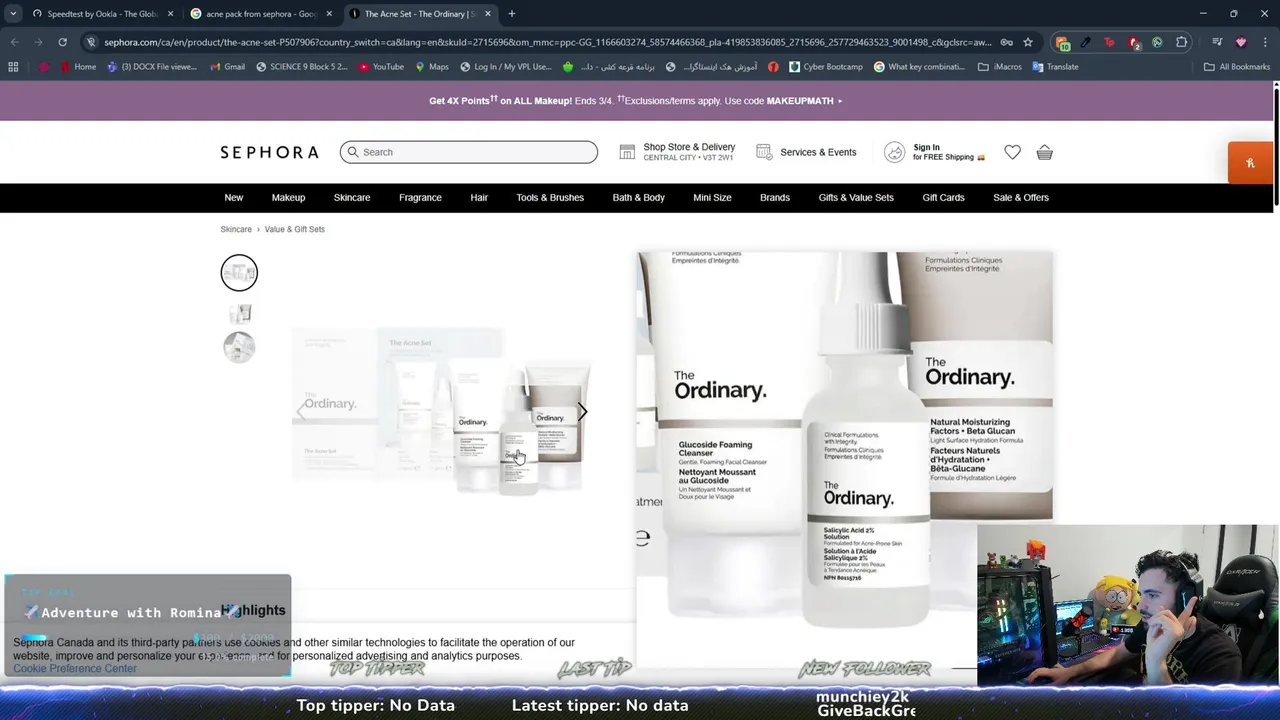
Task: Open the tab search dropdown arrow
Action: (13, 14)
